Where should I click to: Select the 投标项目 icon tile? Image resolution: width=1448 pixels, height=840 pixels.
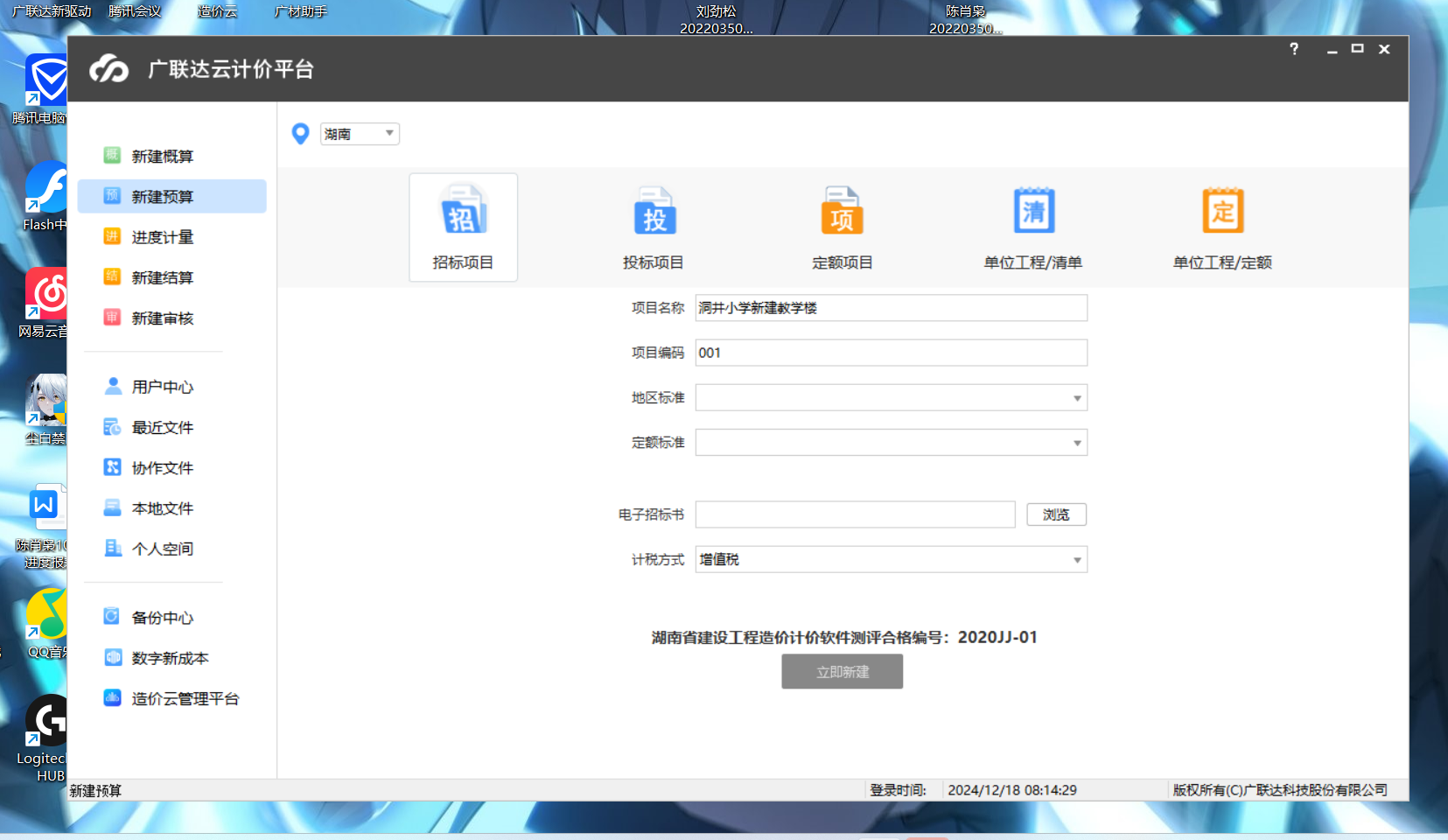point(653,227)
